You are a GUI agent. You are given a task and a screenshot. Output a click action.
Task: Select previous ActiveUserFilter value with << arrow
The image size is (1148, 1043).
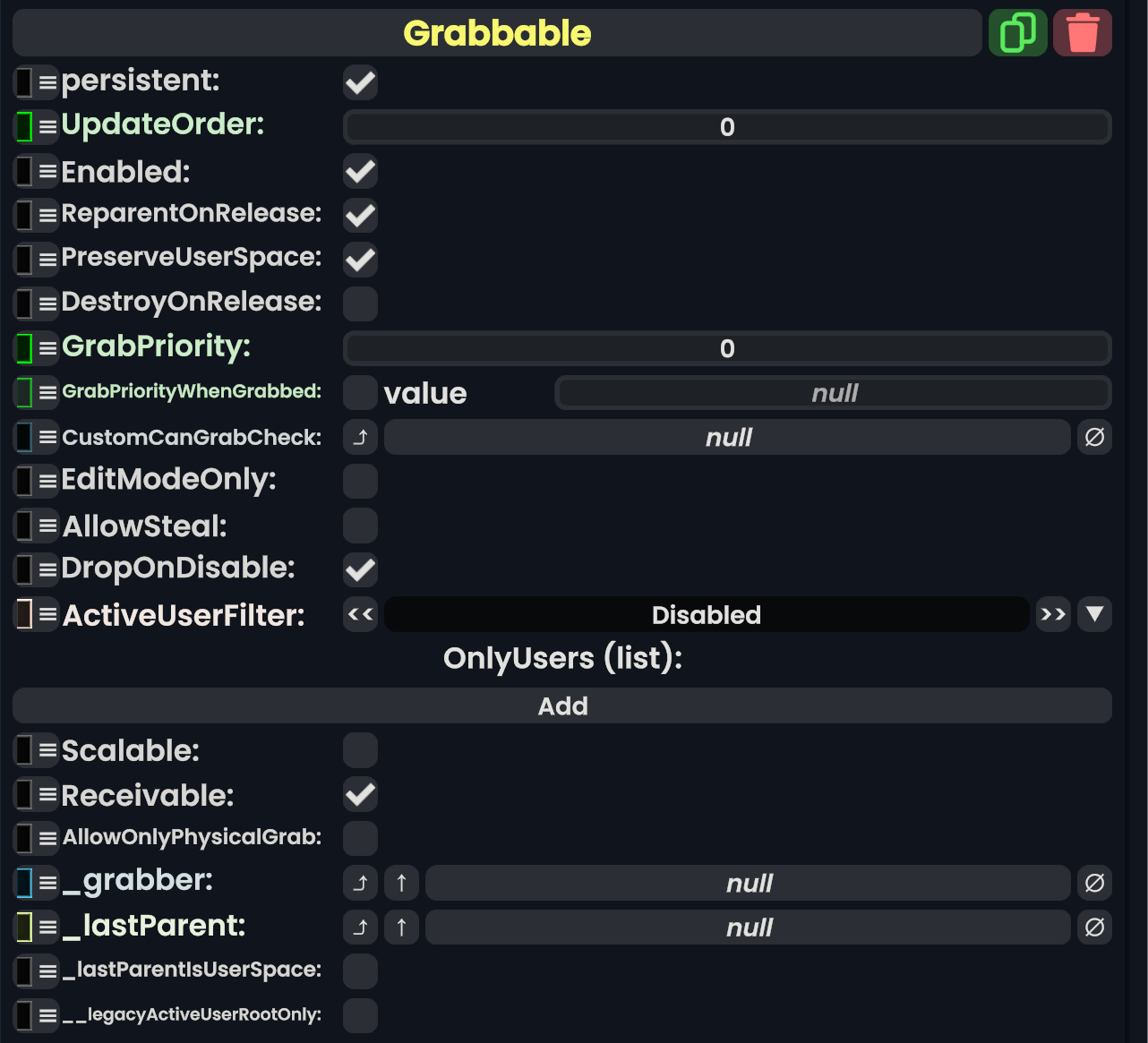coord(360,614)
